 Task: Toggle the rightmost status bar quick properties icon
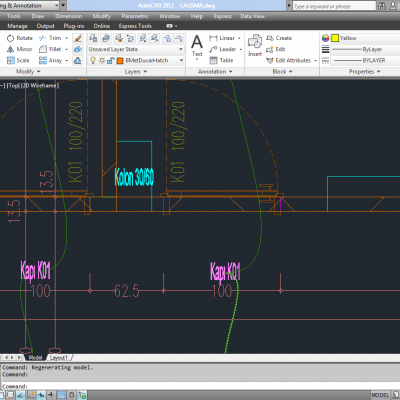(82, 395)
